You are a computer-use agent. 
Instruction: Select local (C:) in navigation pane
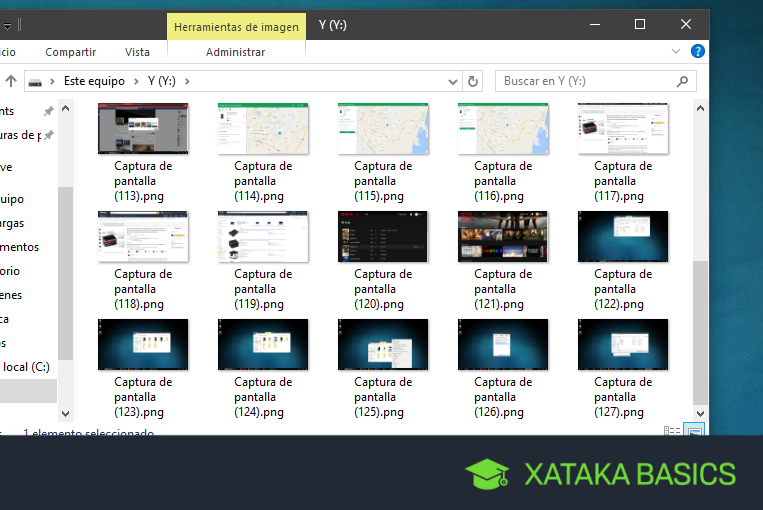coord(26,367)
